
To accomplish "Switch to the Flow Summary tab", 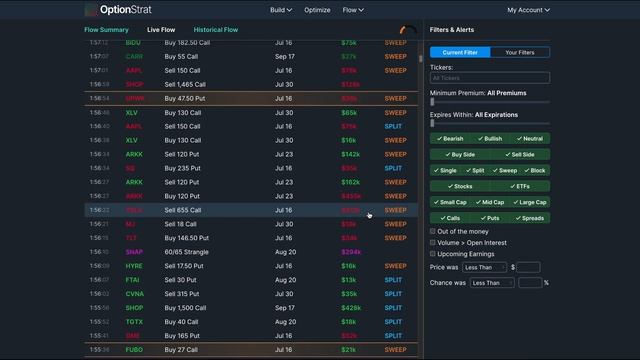I will [106, 30].
